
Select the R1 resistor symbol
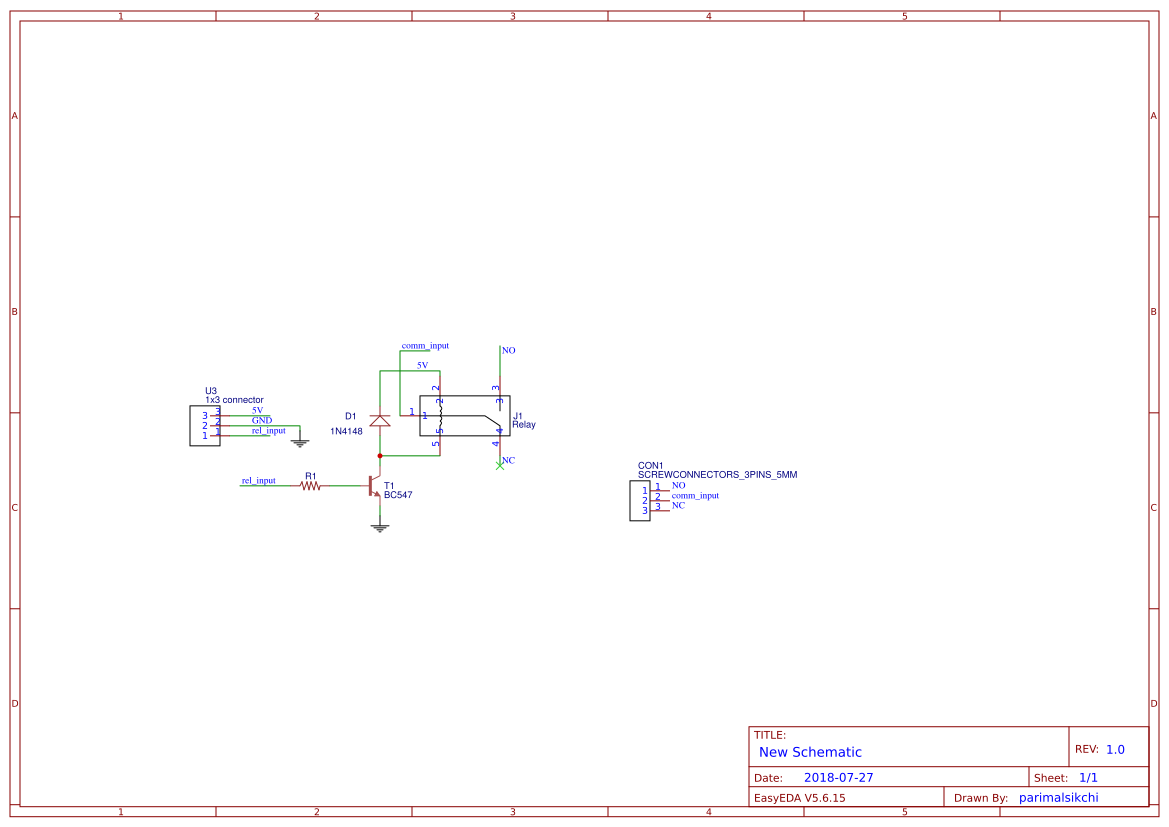pyautogui.click(x=310, y=486)
